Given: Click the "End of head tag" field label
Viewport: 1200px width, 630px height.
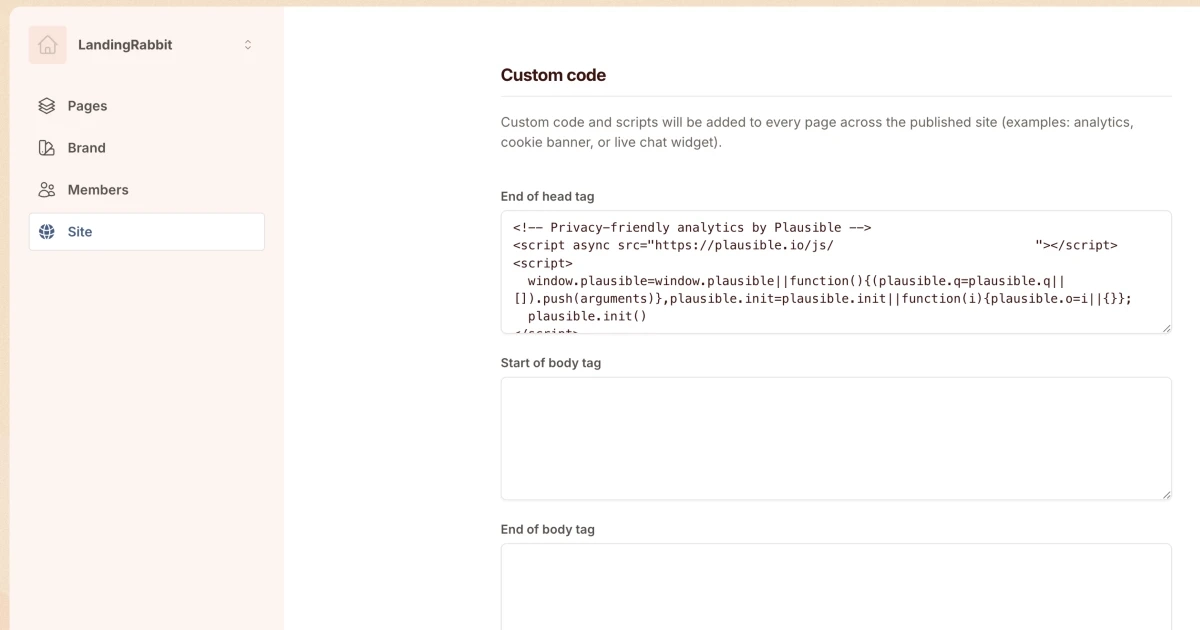Looking at the screenshot, I should point(547,197).
